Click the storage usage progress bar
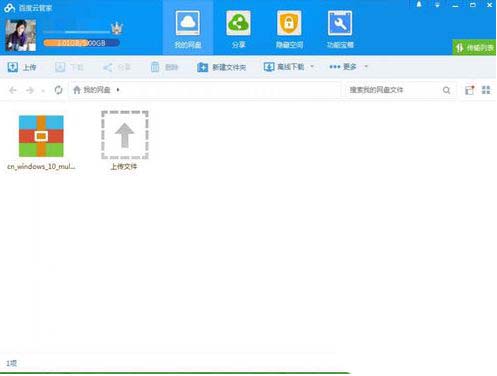Screen dimensions: 497x376 coord(81,43)
